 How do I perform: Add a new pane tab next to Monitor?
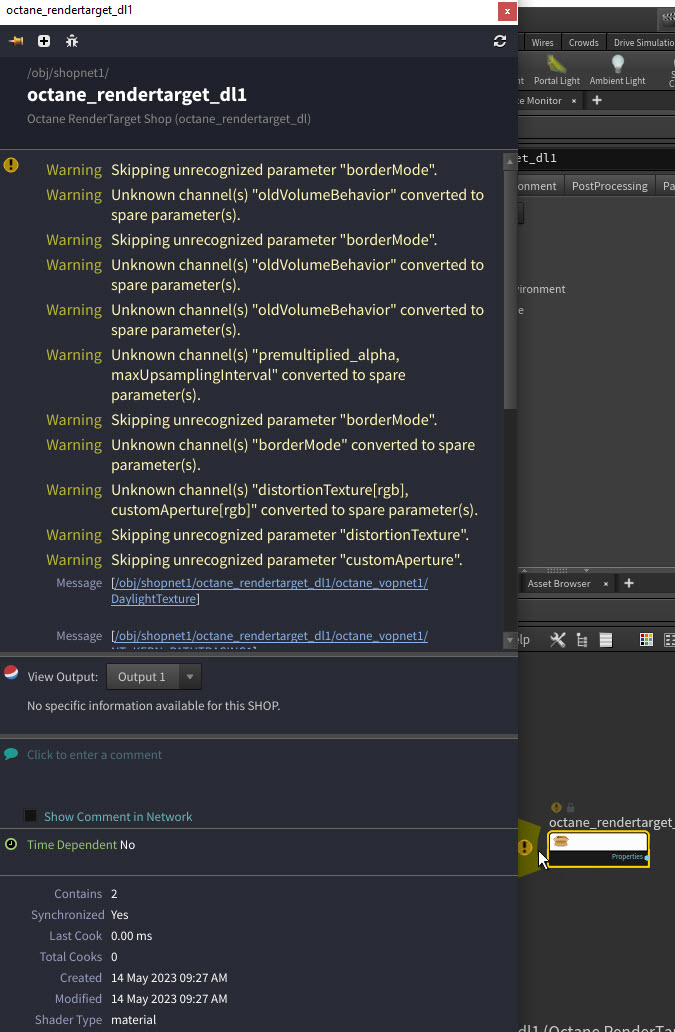[x=597, y=100]
